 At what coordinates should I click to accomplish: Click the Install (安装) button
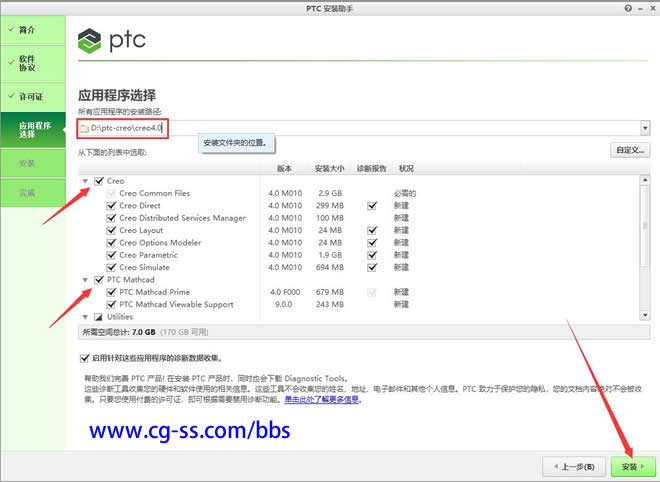(633, 467)
